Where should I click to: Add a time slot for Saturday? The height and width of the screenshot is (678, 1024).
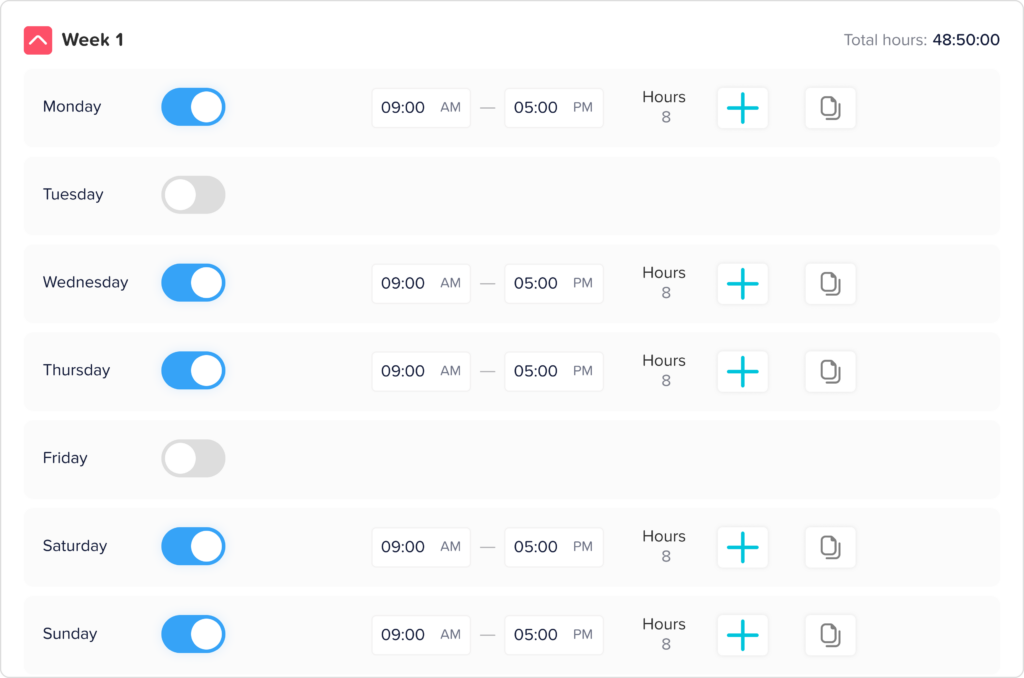tap(742, 548)
